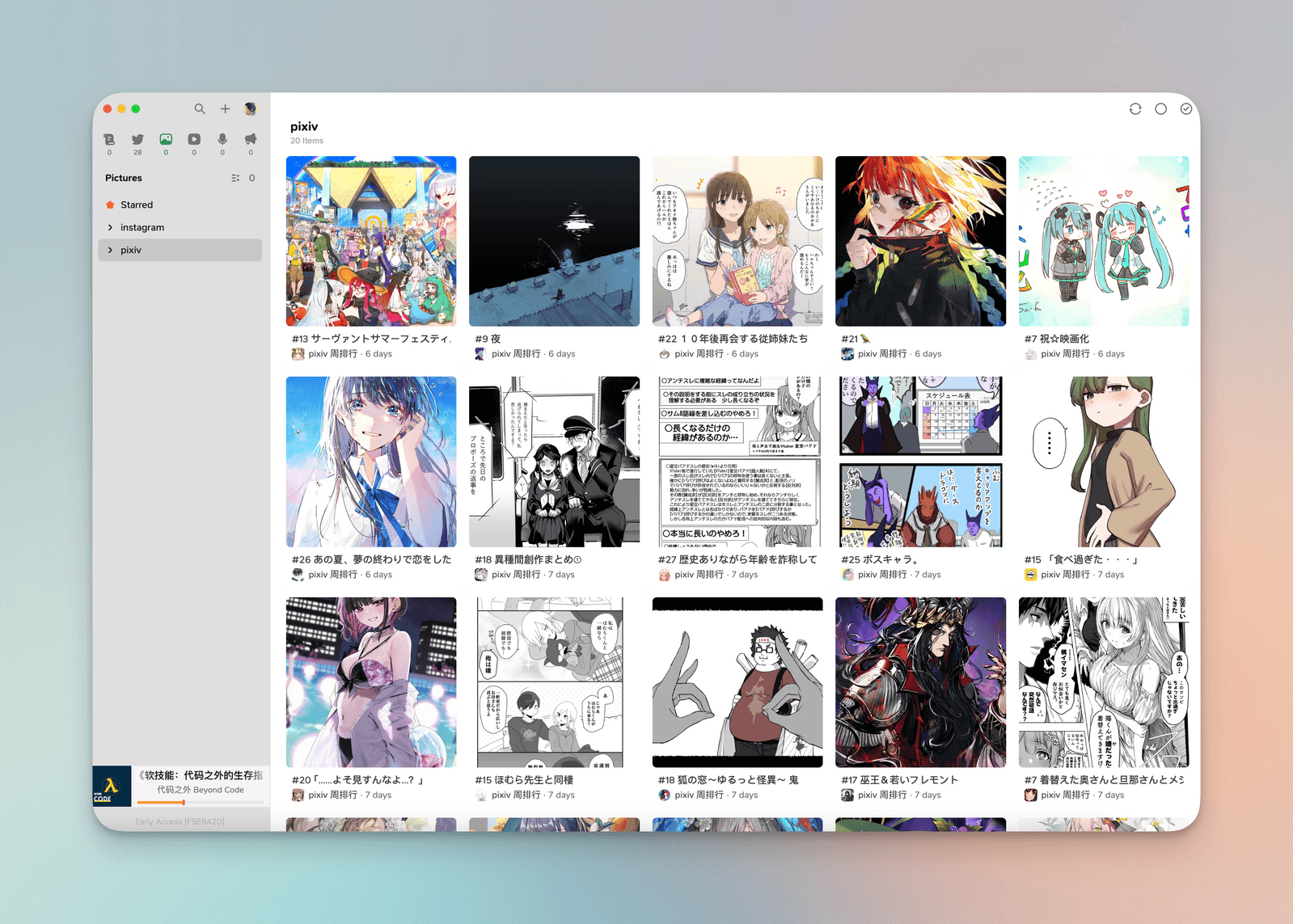
Task: Click feed avatar under #27 entry
Action: point(664,575)
